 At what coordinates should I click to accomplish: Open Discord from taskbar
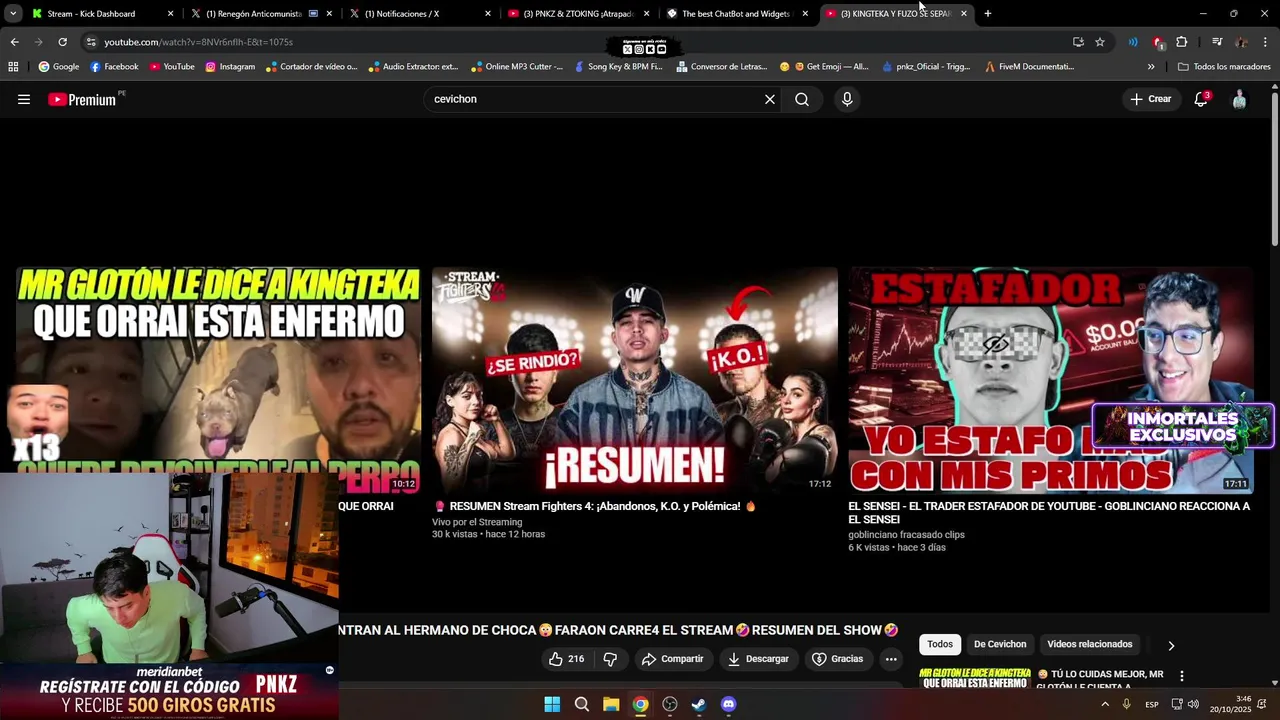(728, 704)
